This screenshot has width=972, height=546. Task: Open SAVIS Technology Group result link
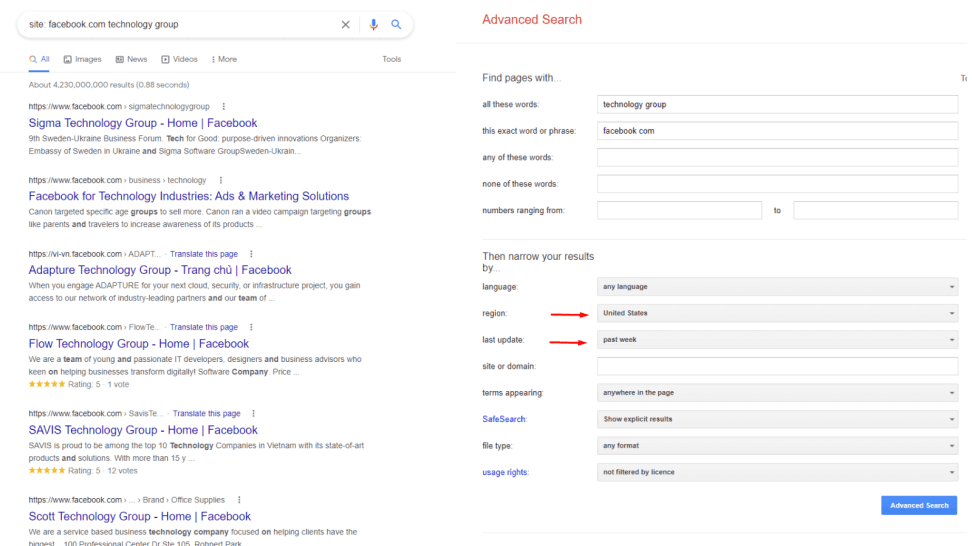click(143, 430)
